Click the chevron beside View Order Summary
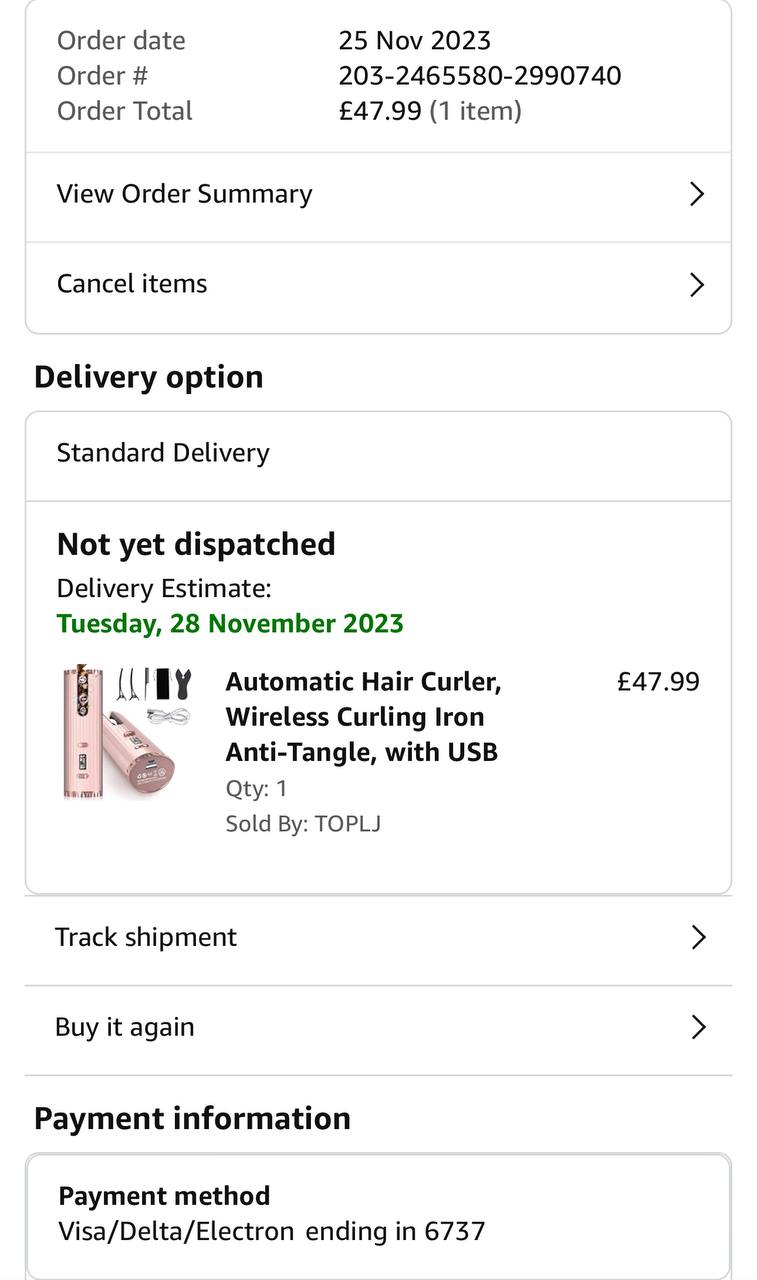757x1280 pixels. click(x=697, y=194)
